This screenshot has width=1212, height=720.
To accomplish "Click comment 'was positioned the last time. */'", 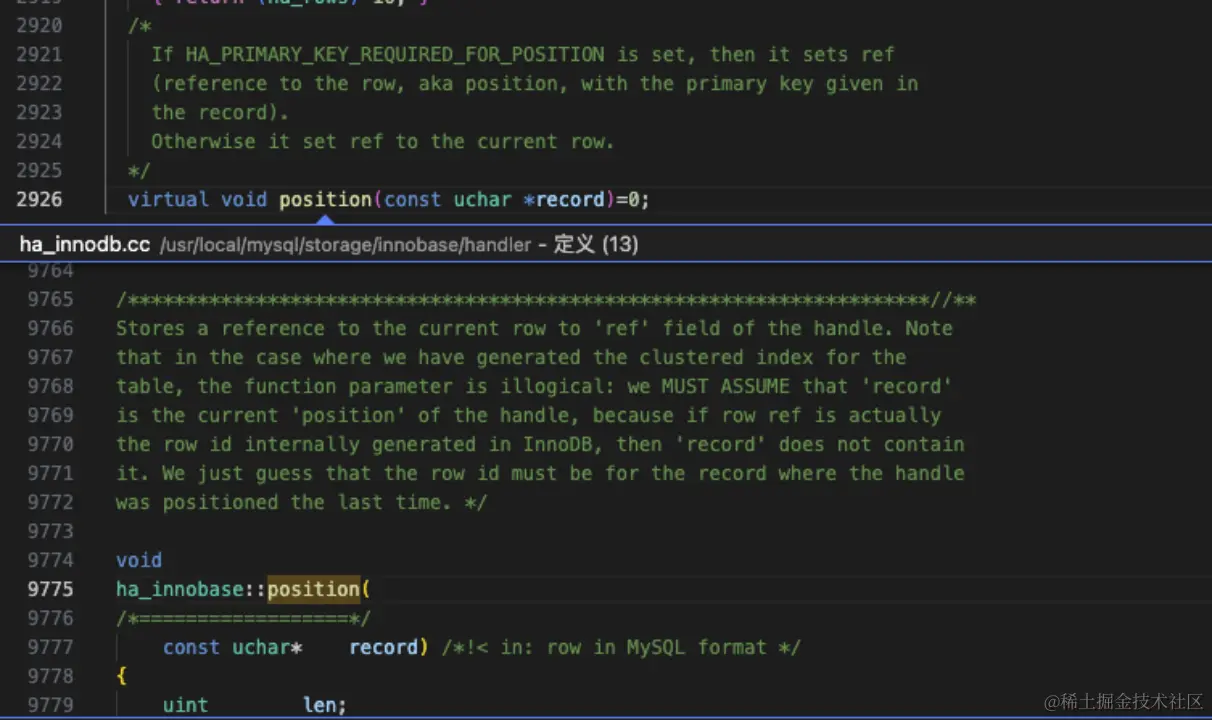I will point(301,502).
